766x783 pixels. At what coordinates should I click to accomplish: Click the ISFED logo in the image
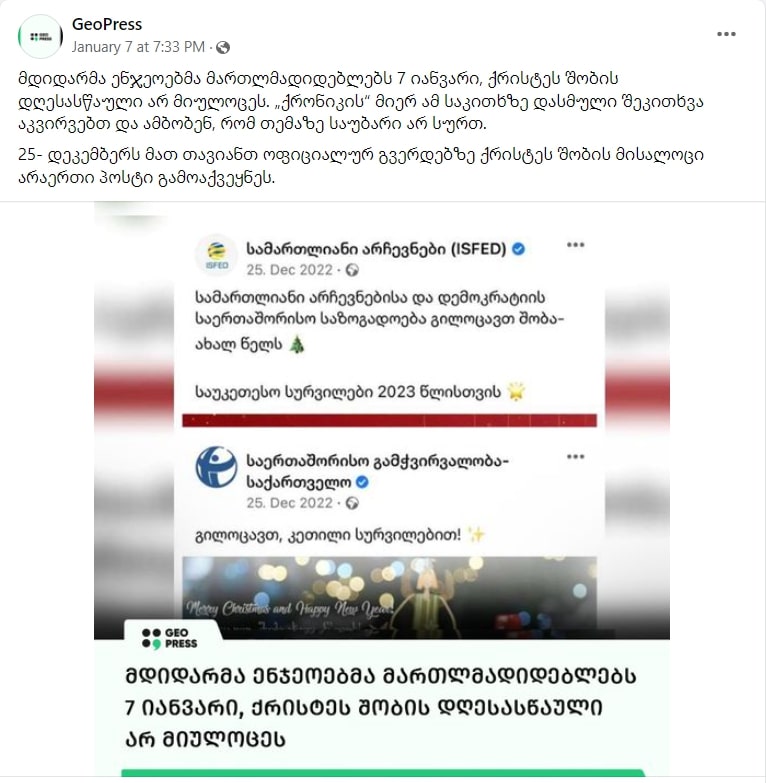tap(216, 254)
